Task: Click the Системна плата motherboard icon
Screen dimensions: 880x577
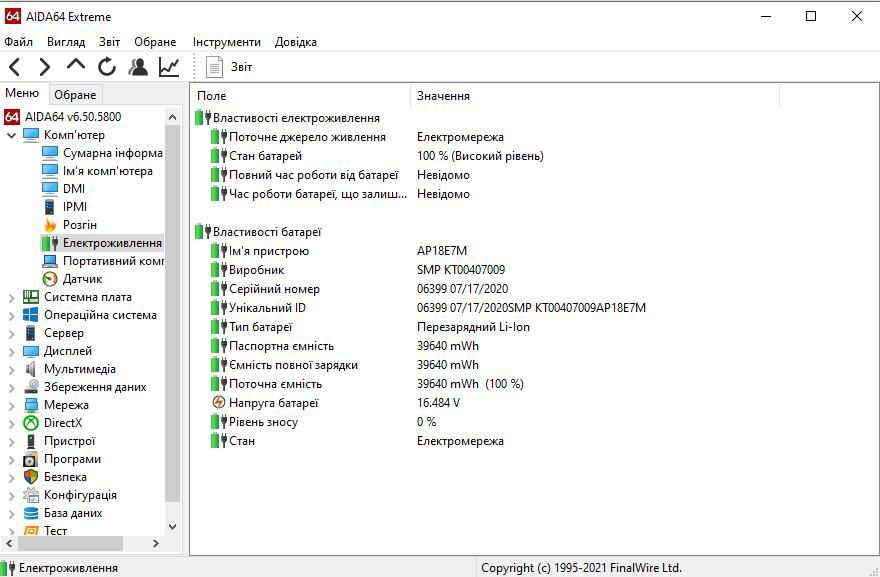Action: (x=30, y=296)
